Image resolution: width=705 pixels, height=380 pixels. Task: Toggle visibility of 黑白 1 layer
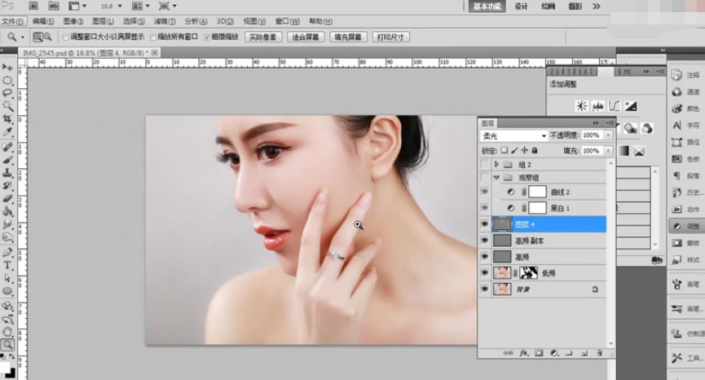pos(485,208)
